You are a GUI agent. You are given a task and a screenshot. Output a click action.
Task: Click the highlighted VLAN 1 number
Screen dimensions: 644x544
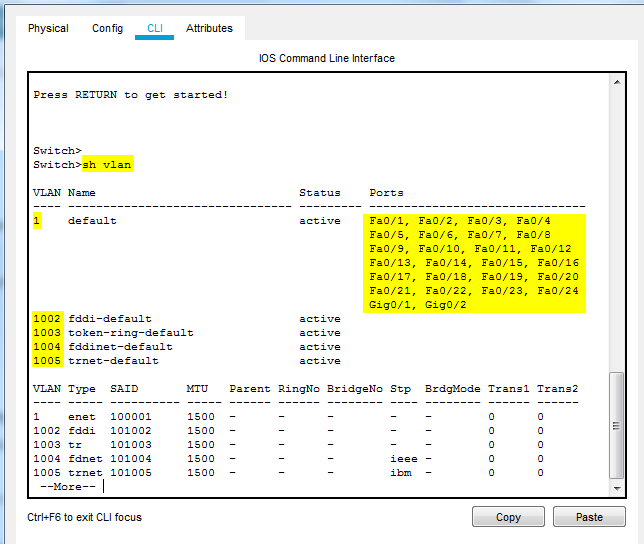coord(37,221)
